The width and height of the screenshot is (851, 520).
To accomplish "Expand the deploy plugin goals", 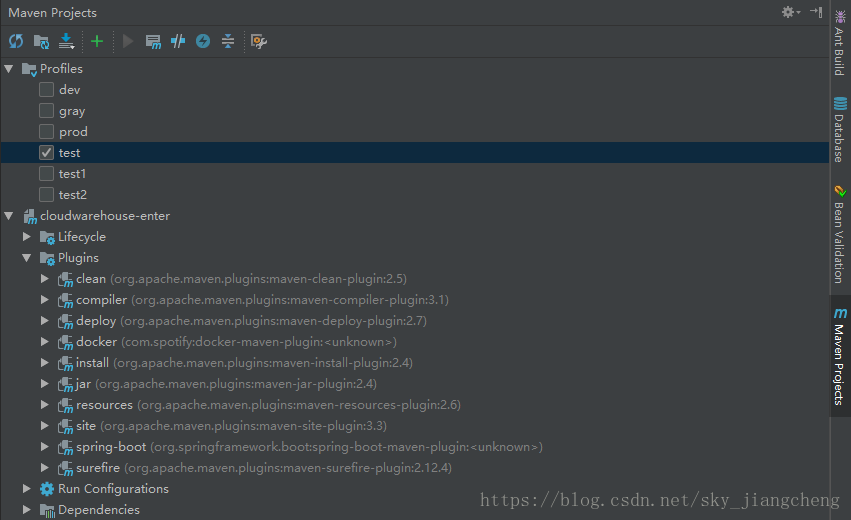I will (x=45, y=321).
